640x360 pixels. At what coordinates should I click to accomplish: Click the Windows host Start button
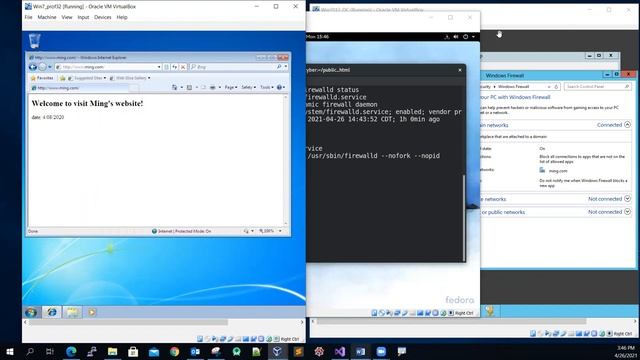10,351
